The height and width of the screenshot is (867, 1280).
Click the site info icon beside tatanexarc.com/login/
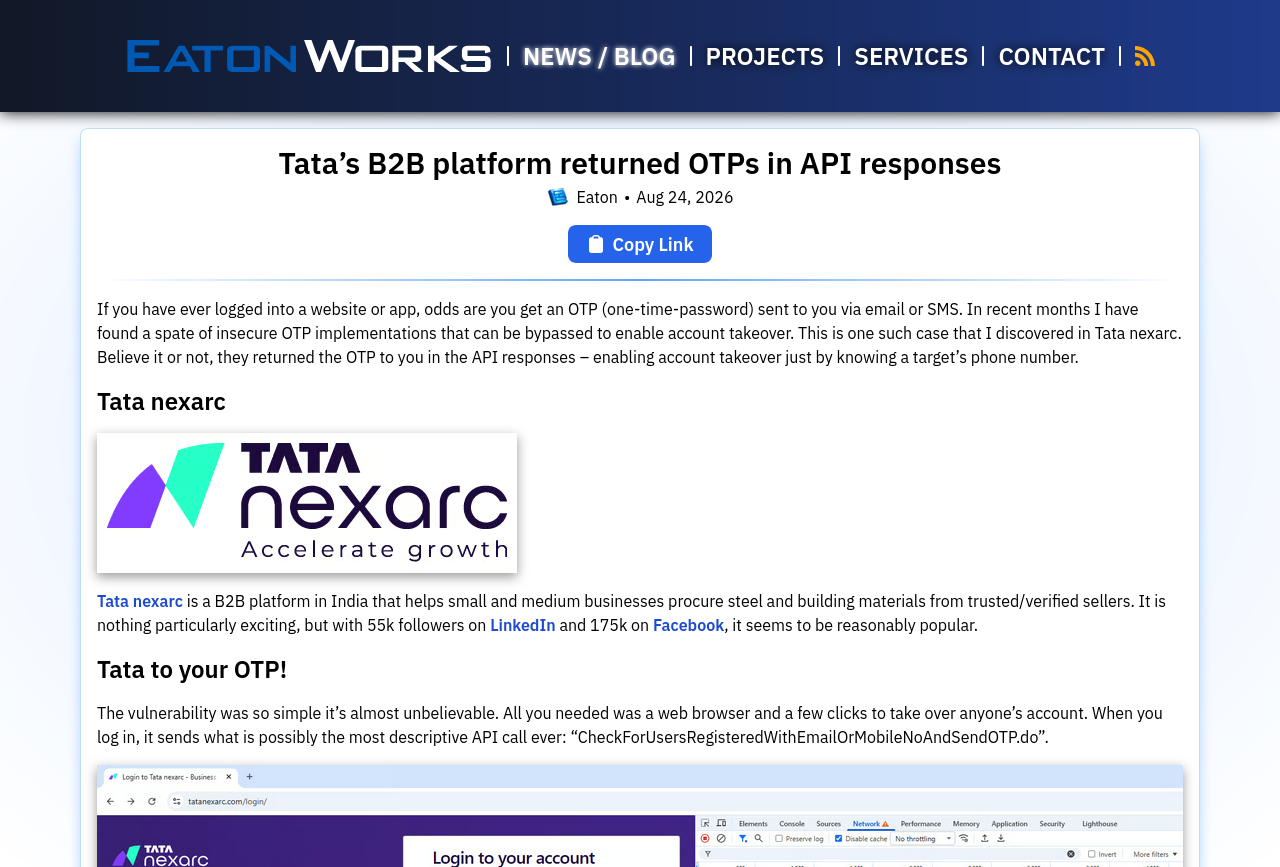click(177, 801)
